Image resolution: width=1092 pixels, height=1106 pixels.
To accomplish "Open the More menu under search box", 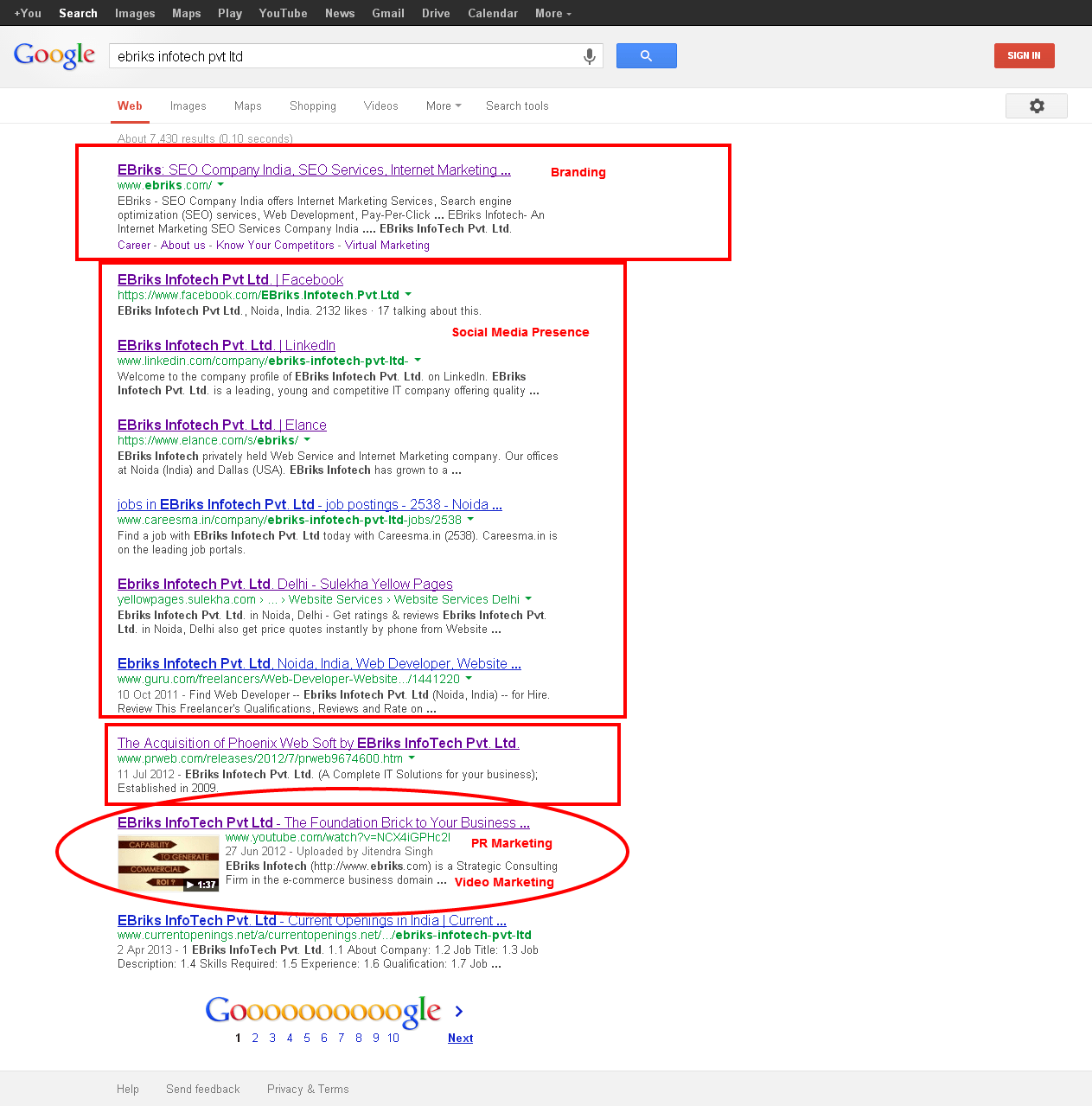I will pos(444,105).
